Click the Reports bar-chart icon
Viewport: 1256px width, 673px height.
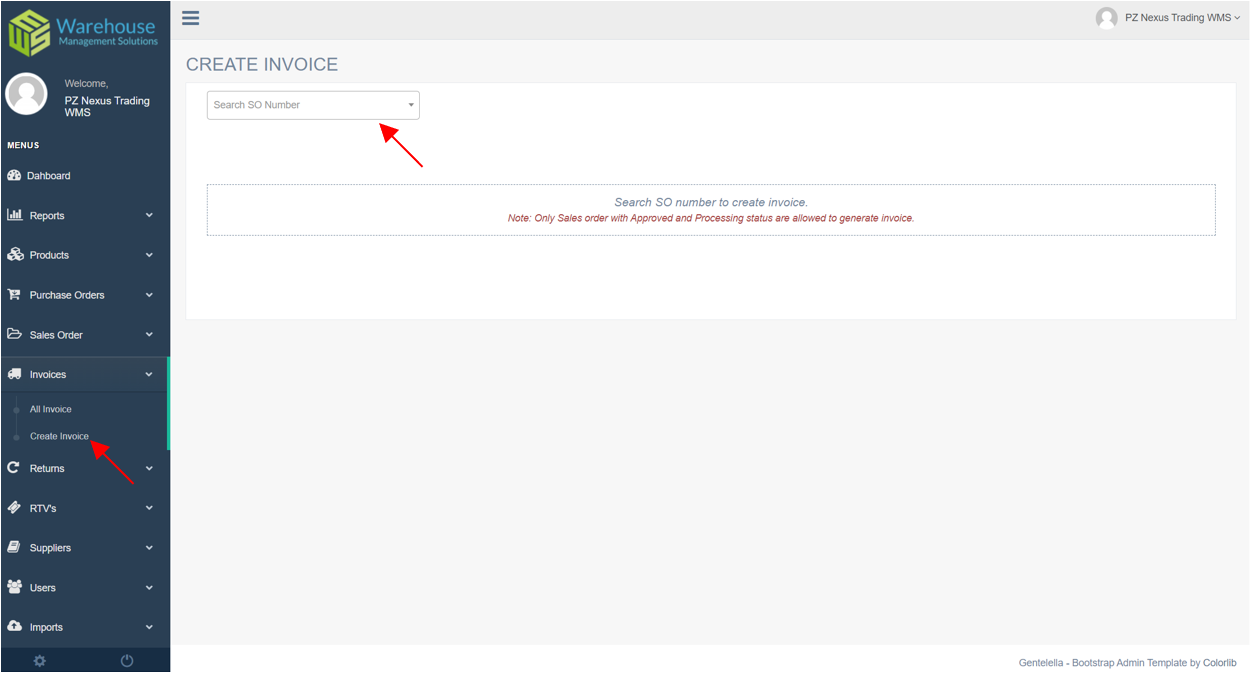point(14,215)
